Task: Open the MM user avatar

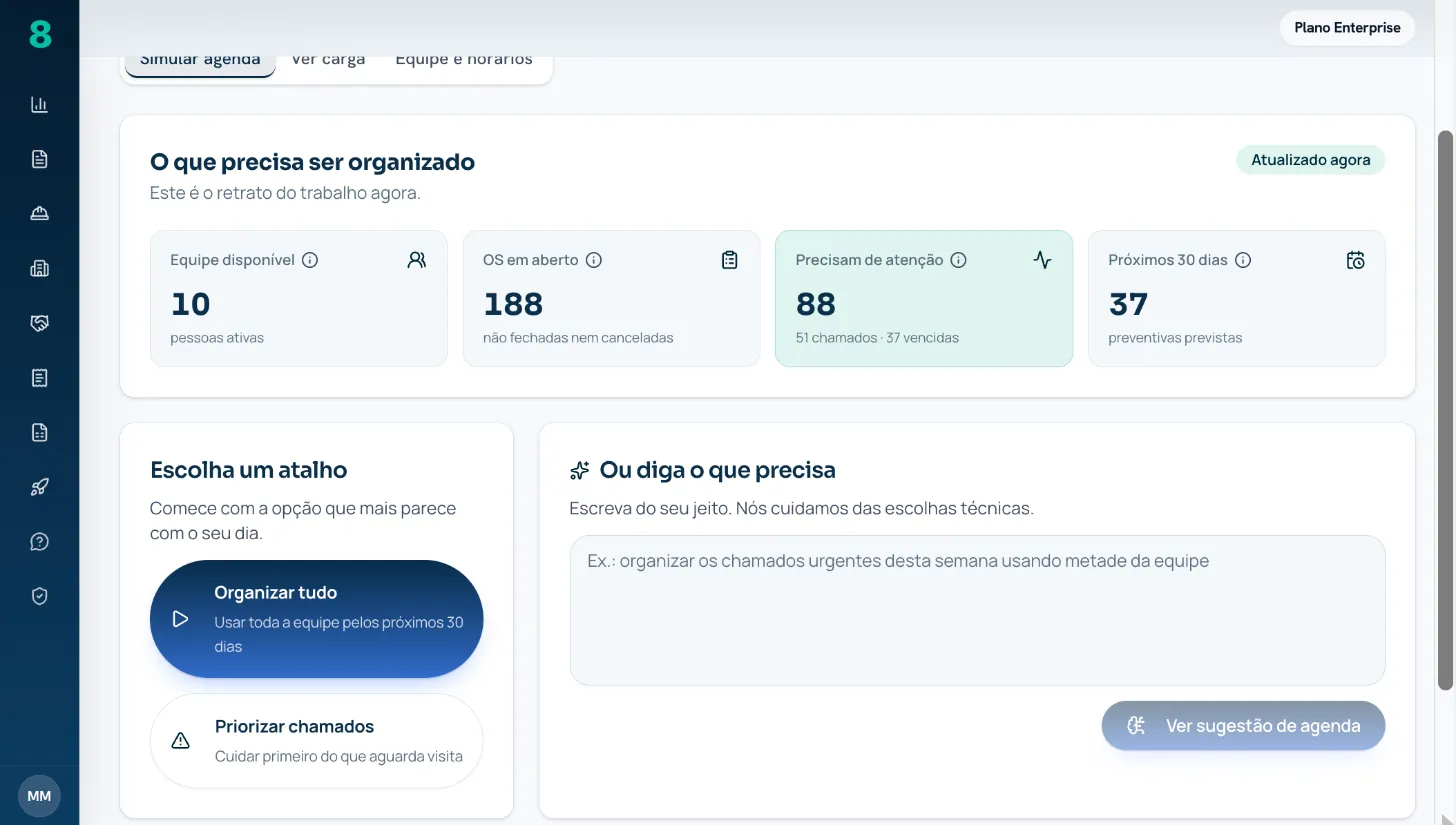Action: click(39, 796)
